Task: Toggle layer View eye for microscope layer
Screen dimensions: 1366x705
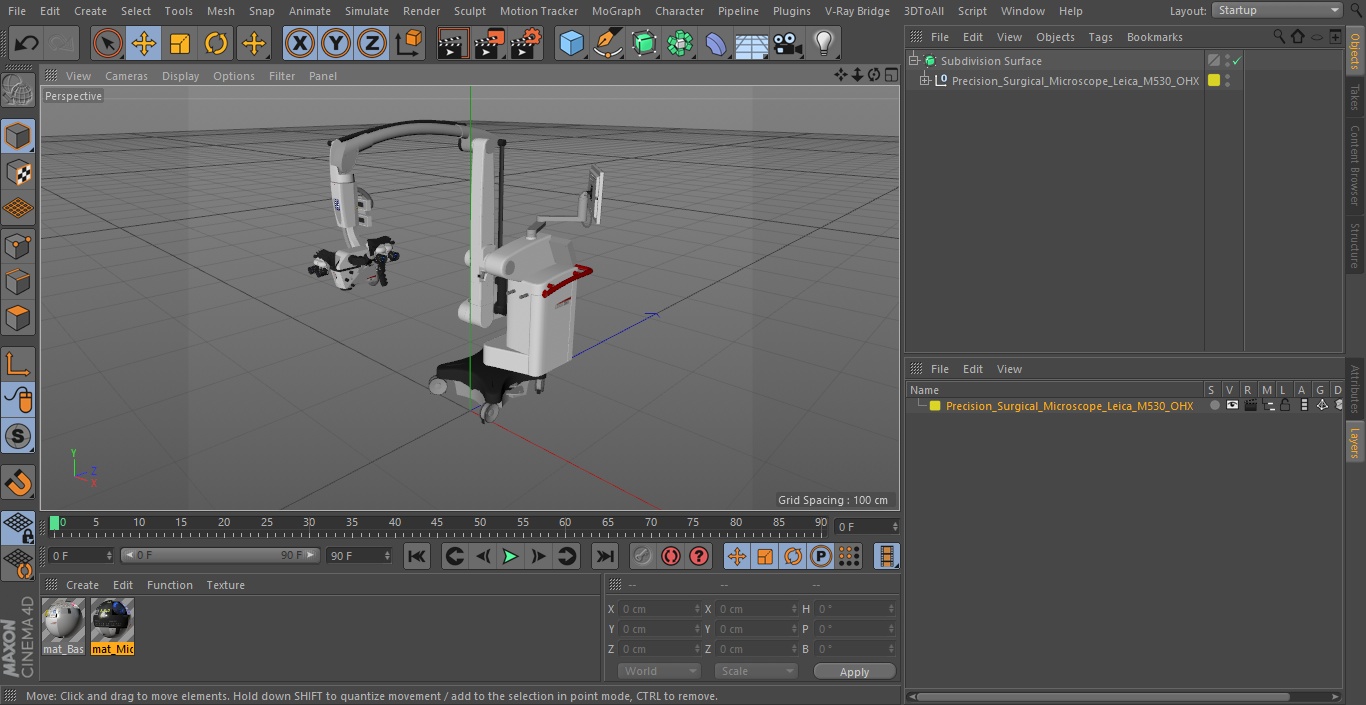Action: (x=1232, y=406)
